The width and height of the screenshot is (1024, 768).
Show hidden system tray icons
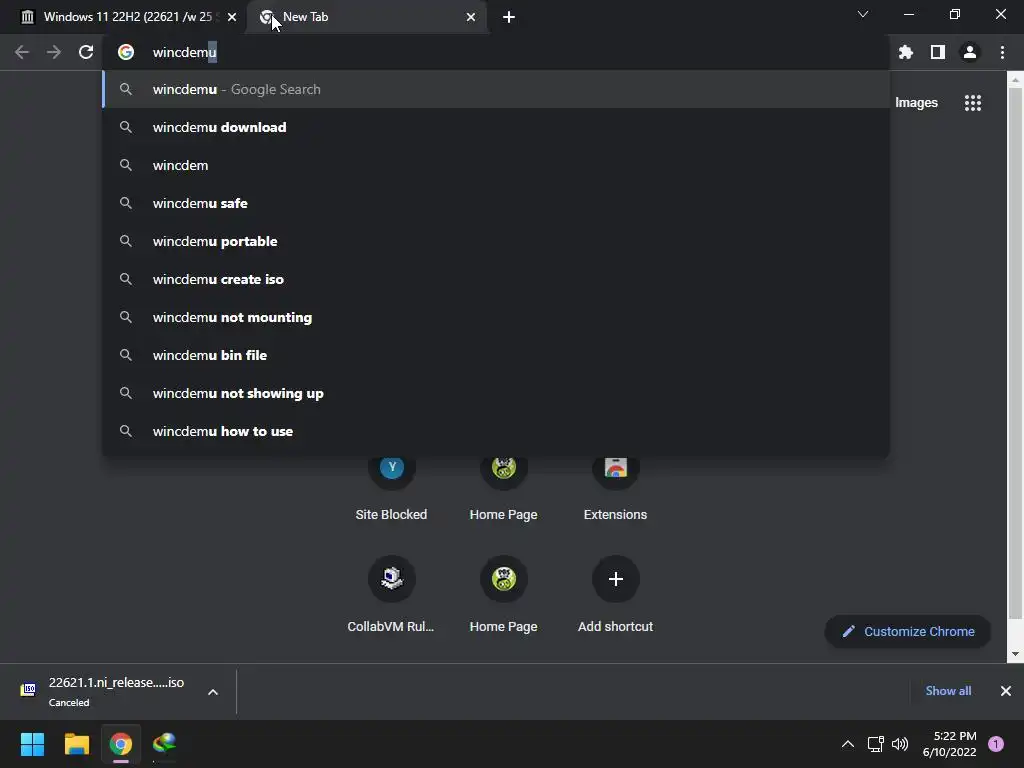tap(848, 744)
